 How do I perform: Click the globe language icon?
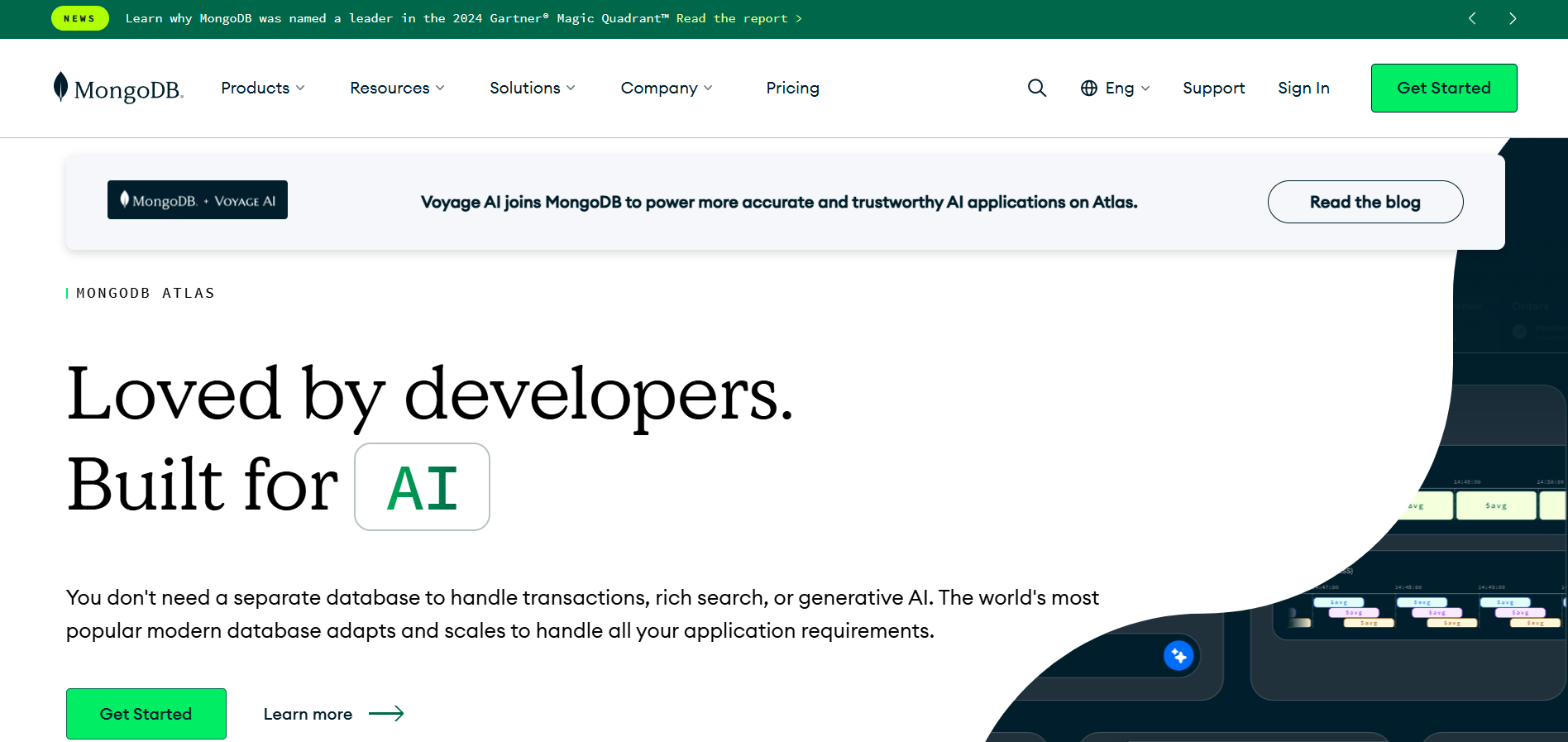point(1089,88)
